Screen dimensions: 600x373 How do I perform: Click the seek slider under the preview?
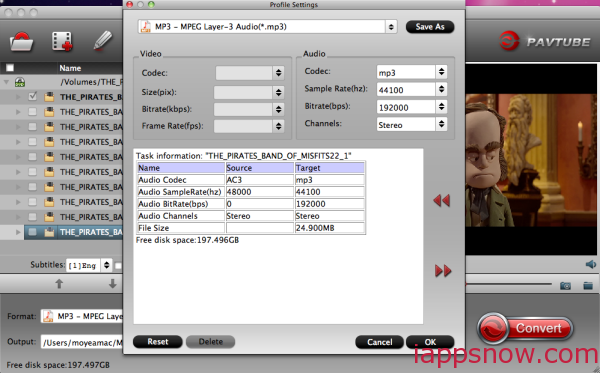click(508, 284)
